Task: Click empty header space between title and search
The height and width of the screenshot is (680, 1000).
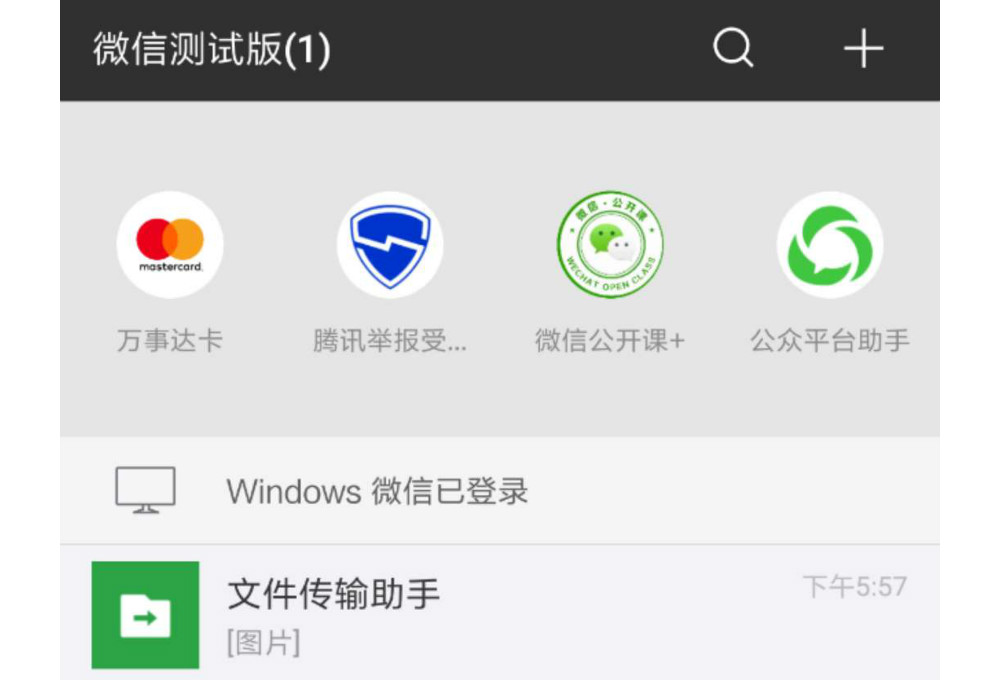Action: tap(520, 49)
